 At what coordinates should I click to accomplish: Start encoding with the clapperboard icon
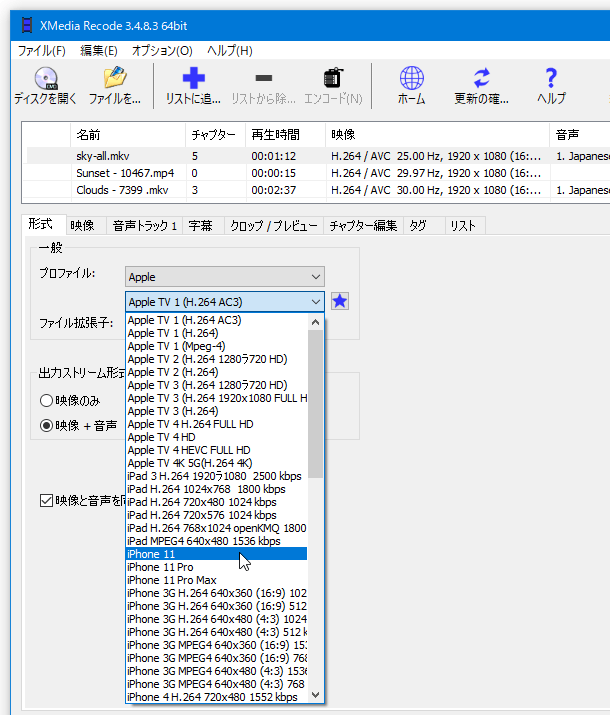tap(333, 86)
